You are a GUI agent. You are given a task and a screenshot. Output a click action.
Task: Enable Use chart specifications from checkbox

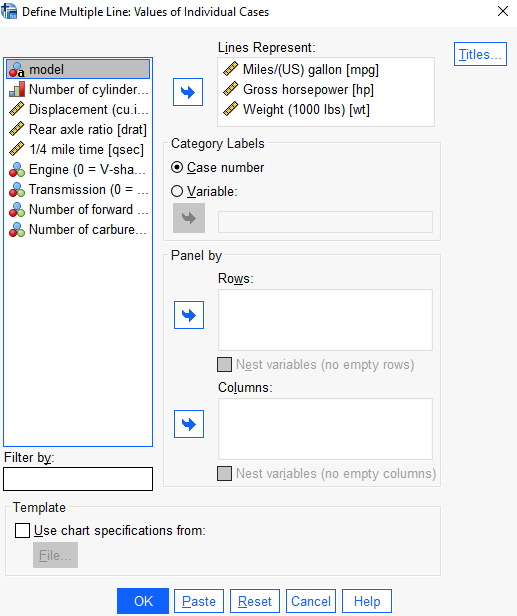click(22, 530)
